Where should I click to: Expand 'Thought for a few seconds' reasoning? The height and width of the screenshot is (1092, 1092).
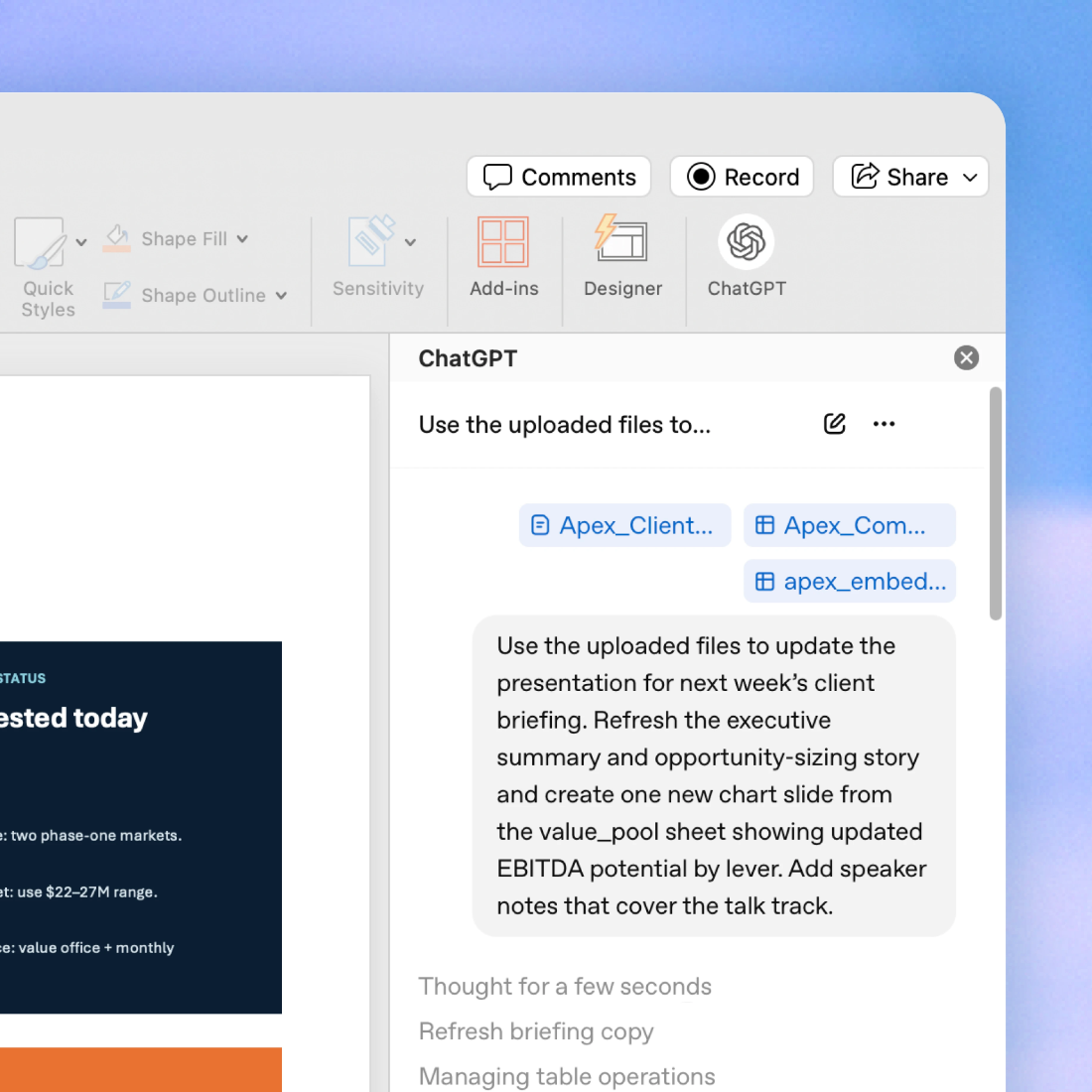coord(565,986)
